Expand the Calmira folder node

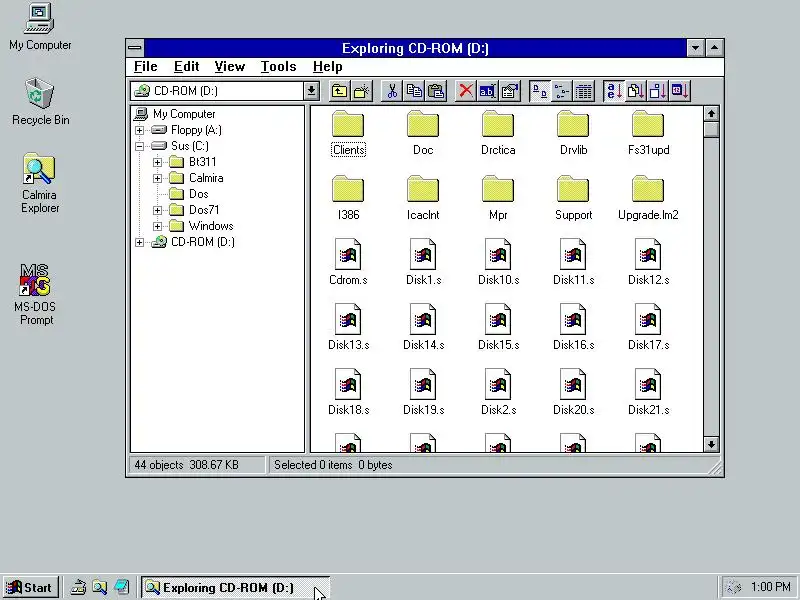pos(157,178)
